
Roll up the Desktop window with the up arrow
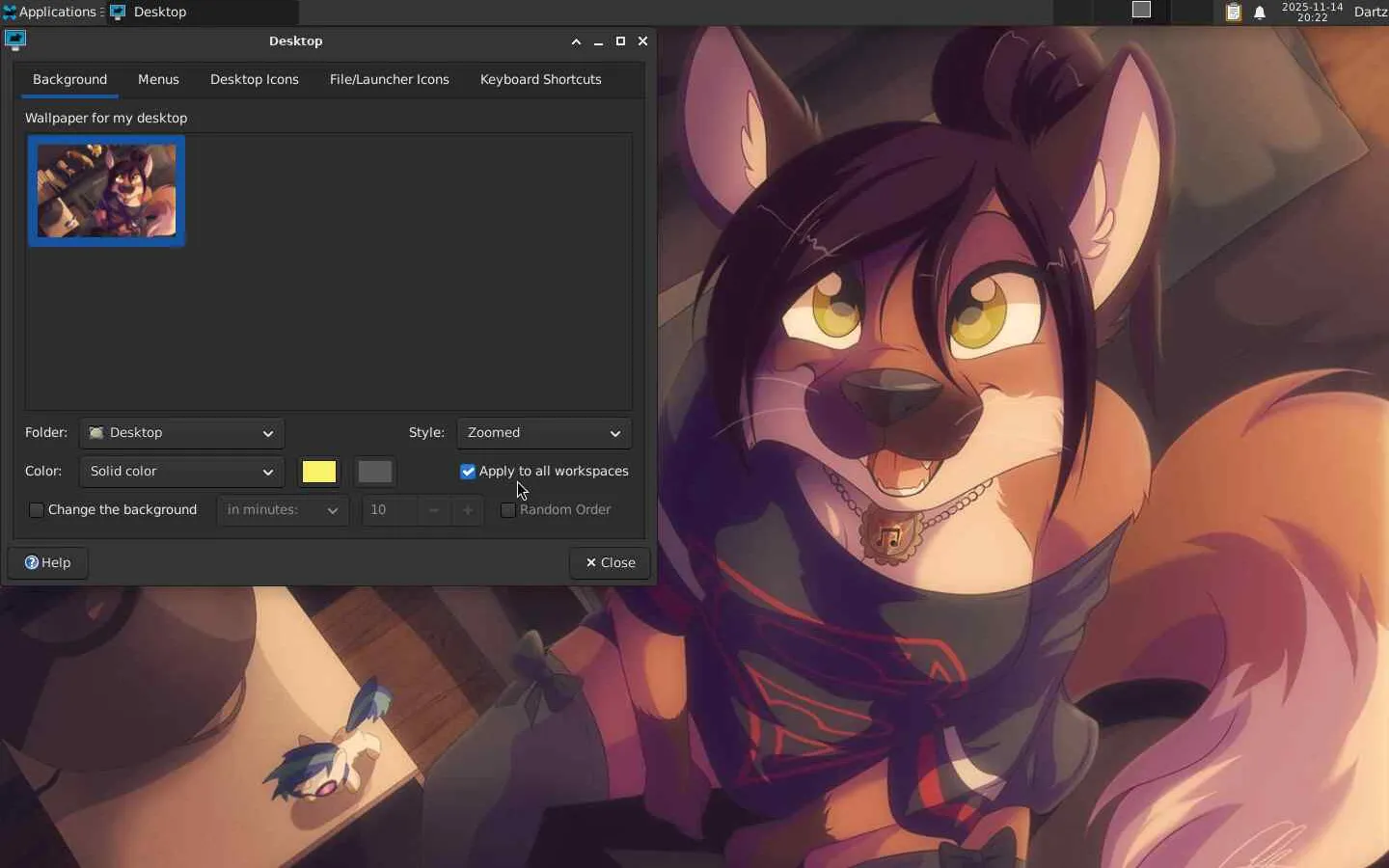[x=576, y=41]
